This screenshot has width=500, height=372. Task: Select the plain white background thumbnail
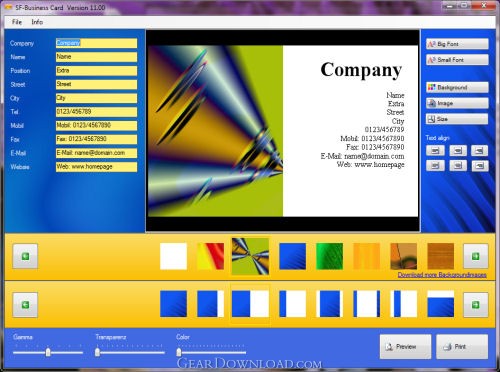coord(173,256)
